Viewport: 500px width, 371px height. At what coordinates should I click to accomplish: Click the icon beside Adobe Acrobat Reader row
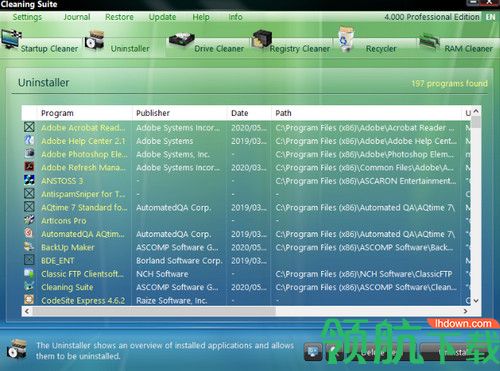[29, 127]
